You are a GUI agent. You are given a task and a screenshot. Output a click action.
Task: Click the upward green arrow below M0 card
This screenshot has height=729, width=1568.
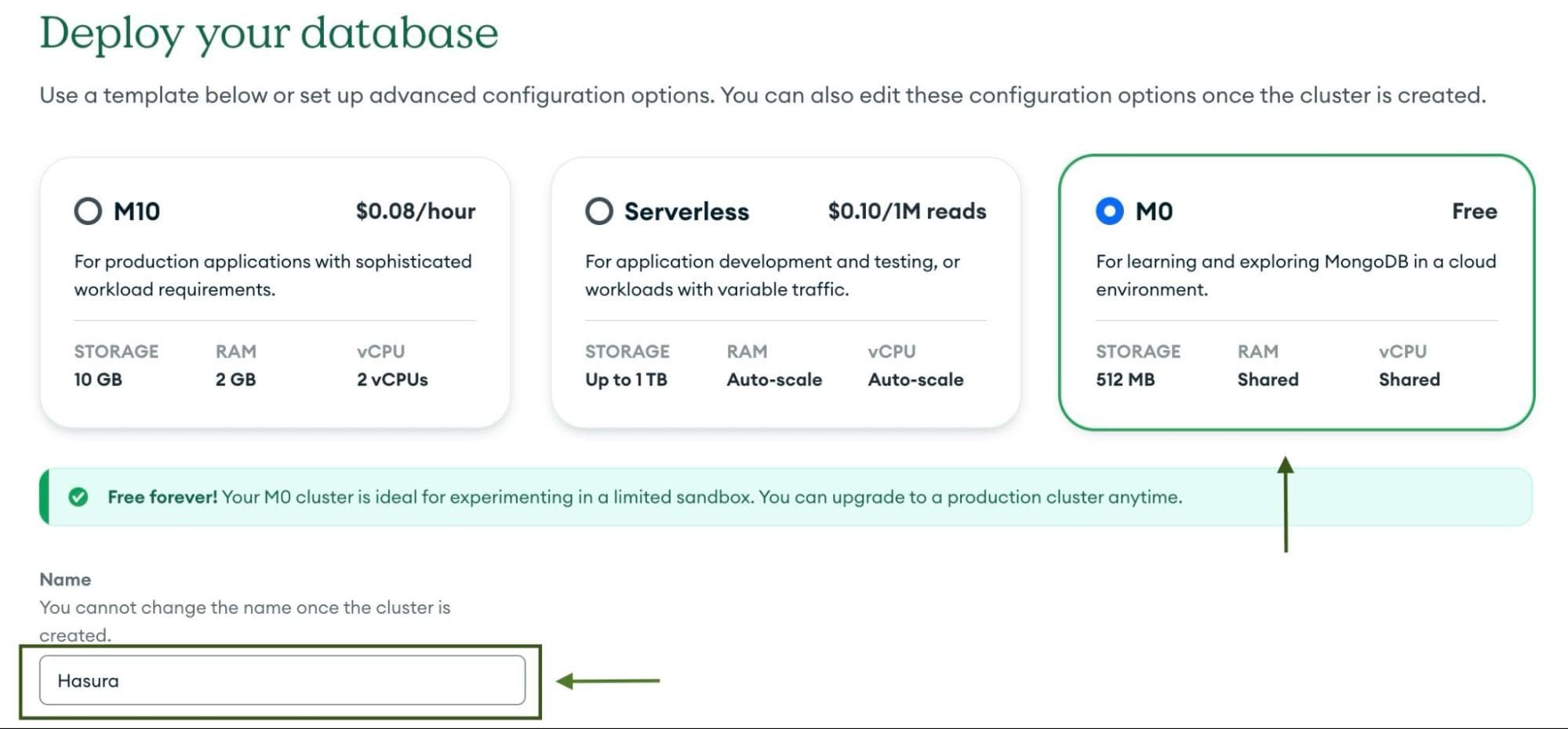point(1285,504)
